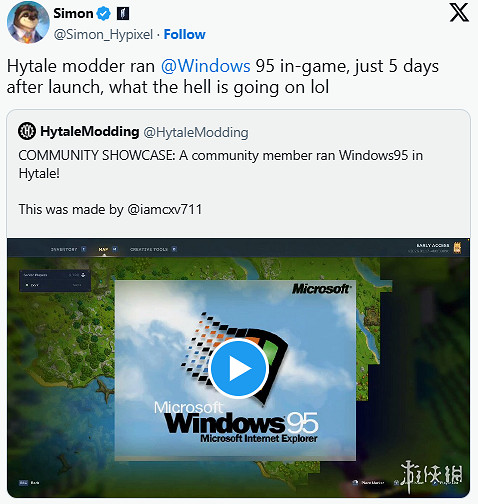This screenshot has width=478, height=504.
Task: Click the HytaleModding display name
Action: click(90, 131)
